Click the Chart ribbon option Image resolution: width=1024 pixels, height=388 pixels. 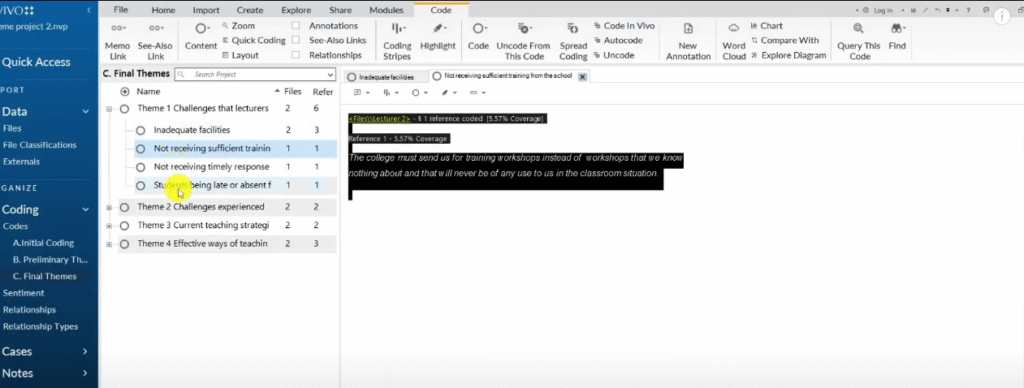pos(766,25)
